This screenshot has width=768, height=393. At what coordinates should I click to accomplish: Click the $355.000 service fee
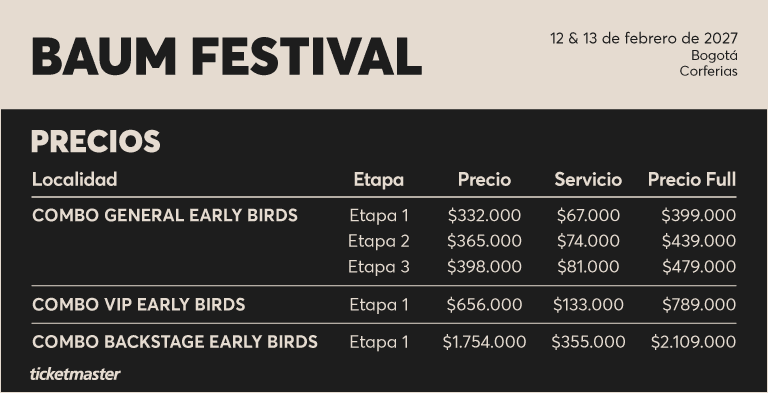588,342
